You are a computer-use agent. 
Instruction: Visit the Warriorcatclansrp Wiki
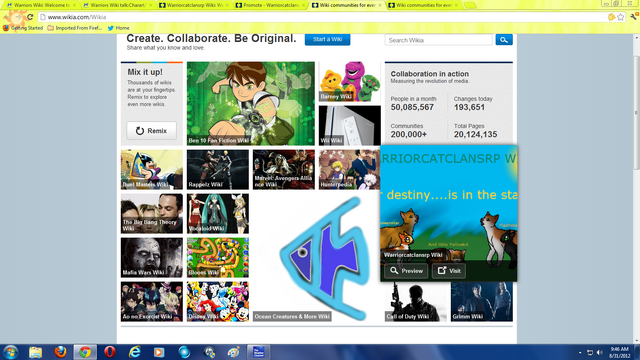(449, 271)
